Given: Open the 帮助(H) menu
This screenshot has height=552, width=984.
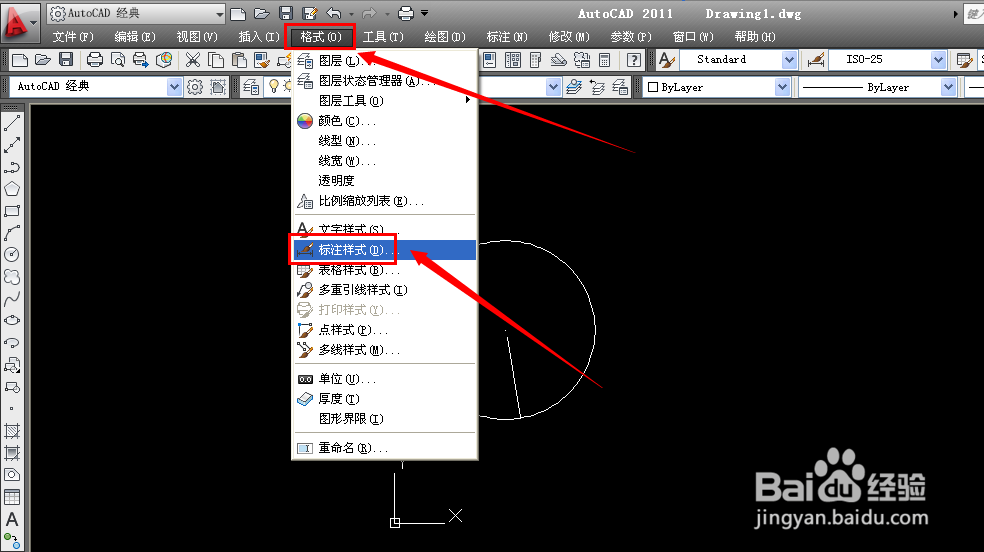Looking at the screenshot, I should (755, 37).
